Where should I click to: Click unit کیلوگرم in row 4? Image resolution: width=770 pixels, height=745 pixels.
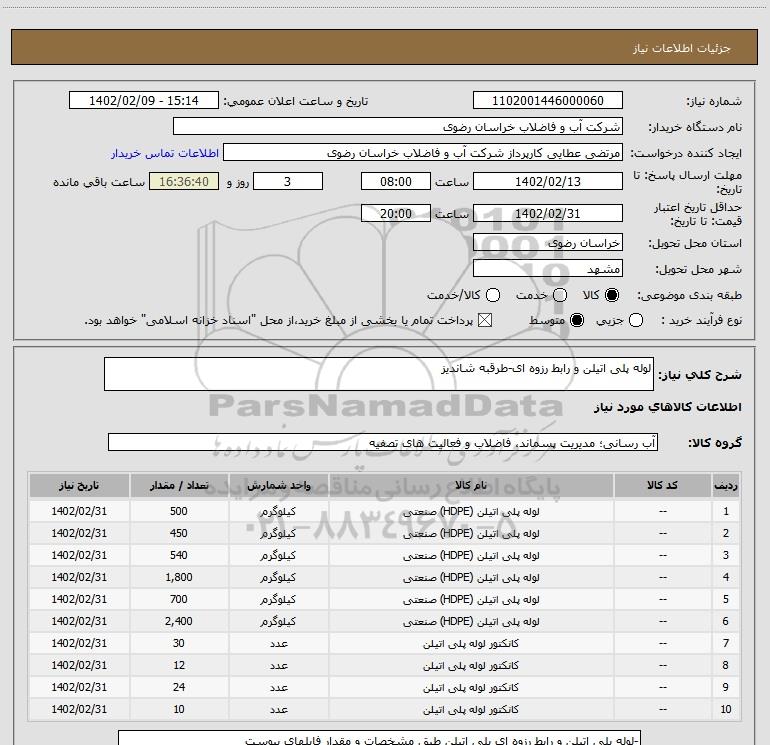pos(278,578)
